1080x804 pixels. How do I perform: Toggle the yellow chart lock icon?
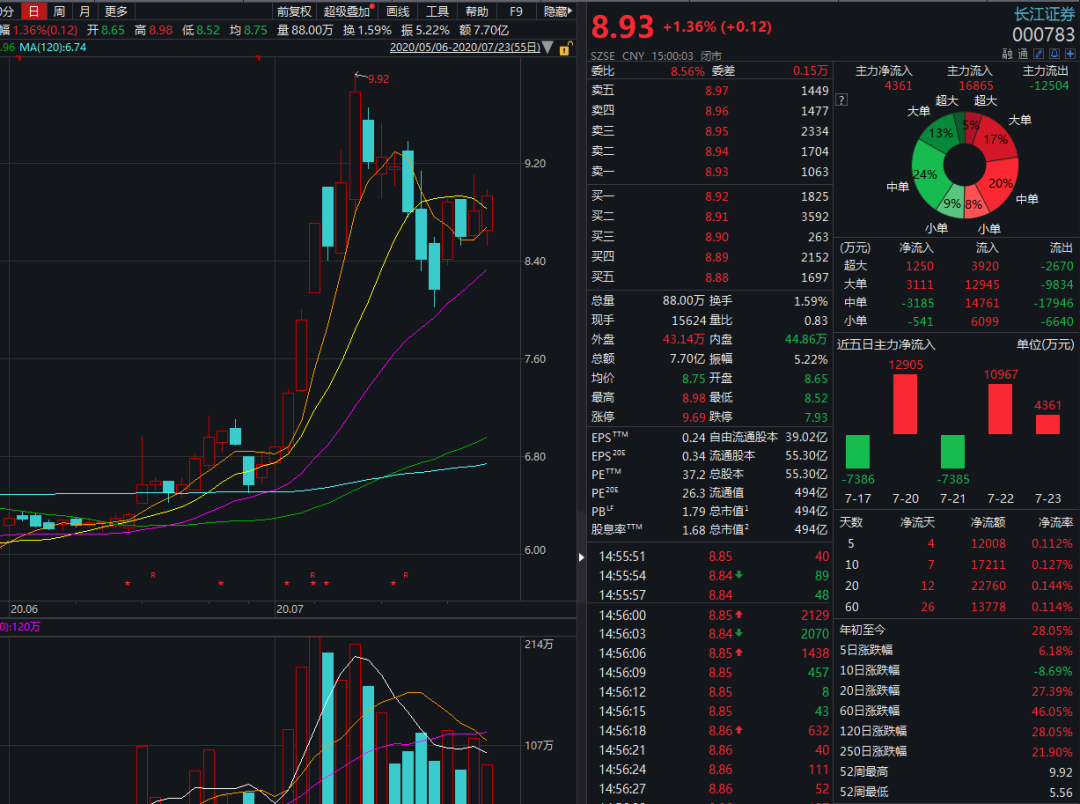point(567,47)
